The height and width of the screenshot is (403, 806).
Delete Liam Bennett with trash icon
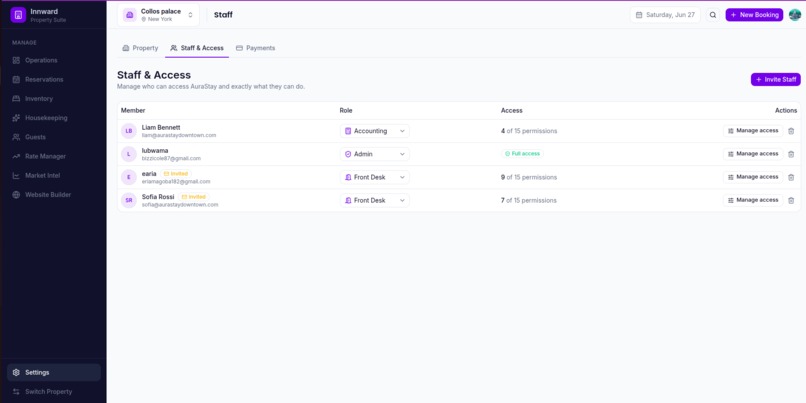point(791,131)
